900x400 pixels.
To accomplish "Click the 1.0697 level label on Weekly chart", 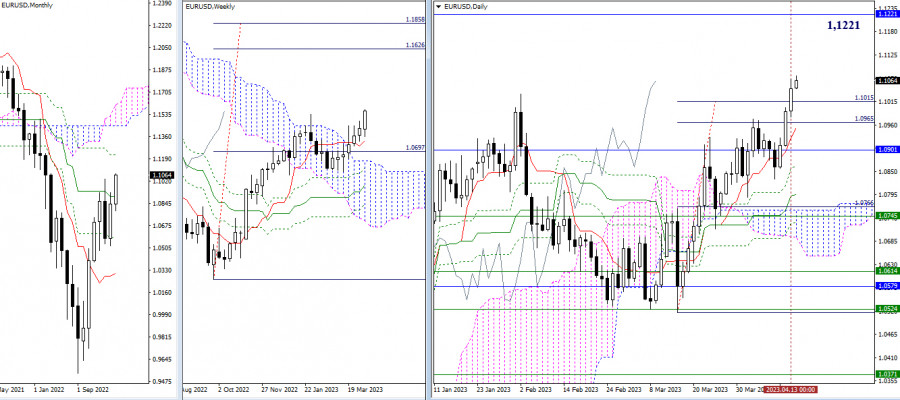I will point(416,147).
